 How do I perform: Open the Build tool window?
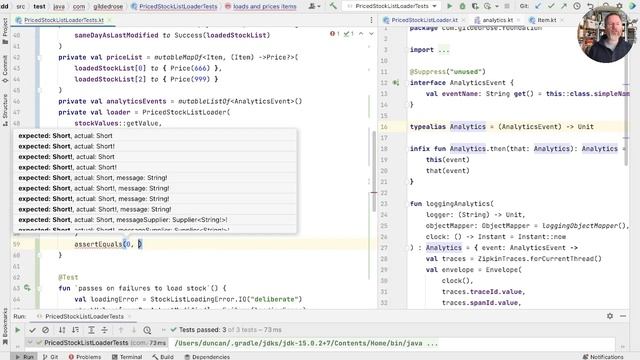[163, 357]
